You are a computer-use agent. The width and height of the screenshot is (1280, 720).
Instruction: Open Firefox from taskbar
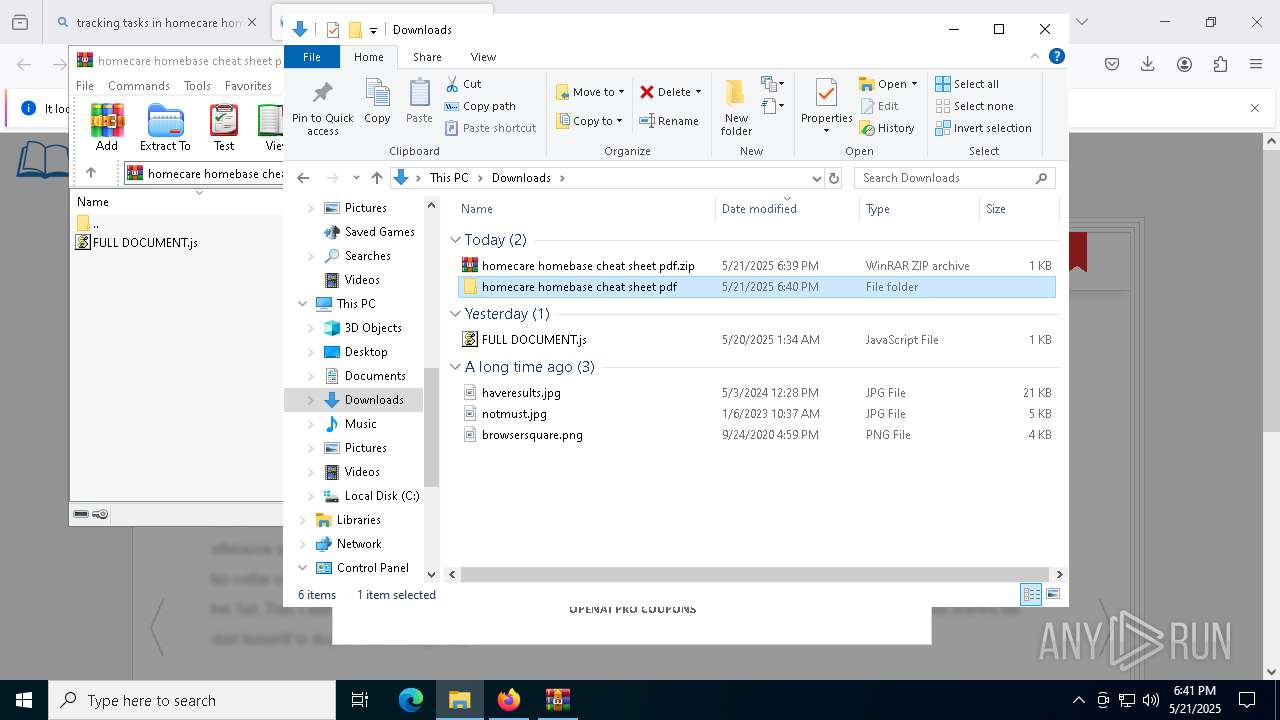click(x=509, y=700)
